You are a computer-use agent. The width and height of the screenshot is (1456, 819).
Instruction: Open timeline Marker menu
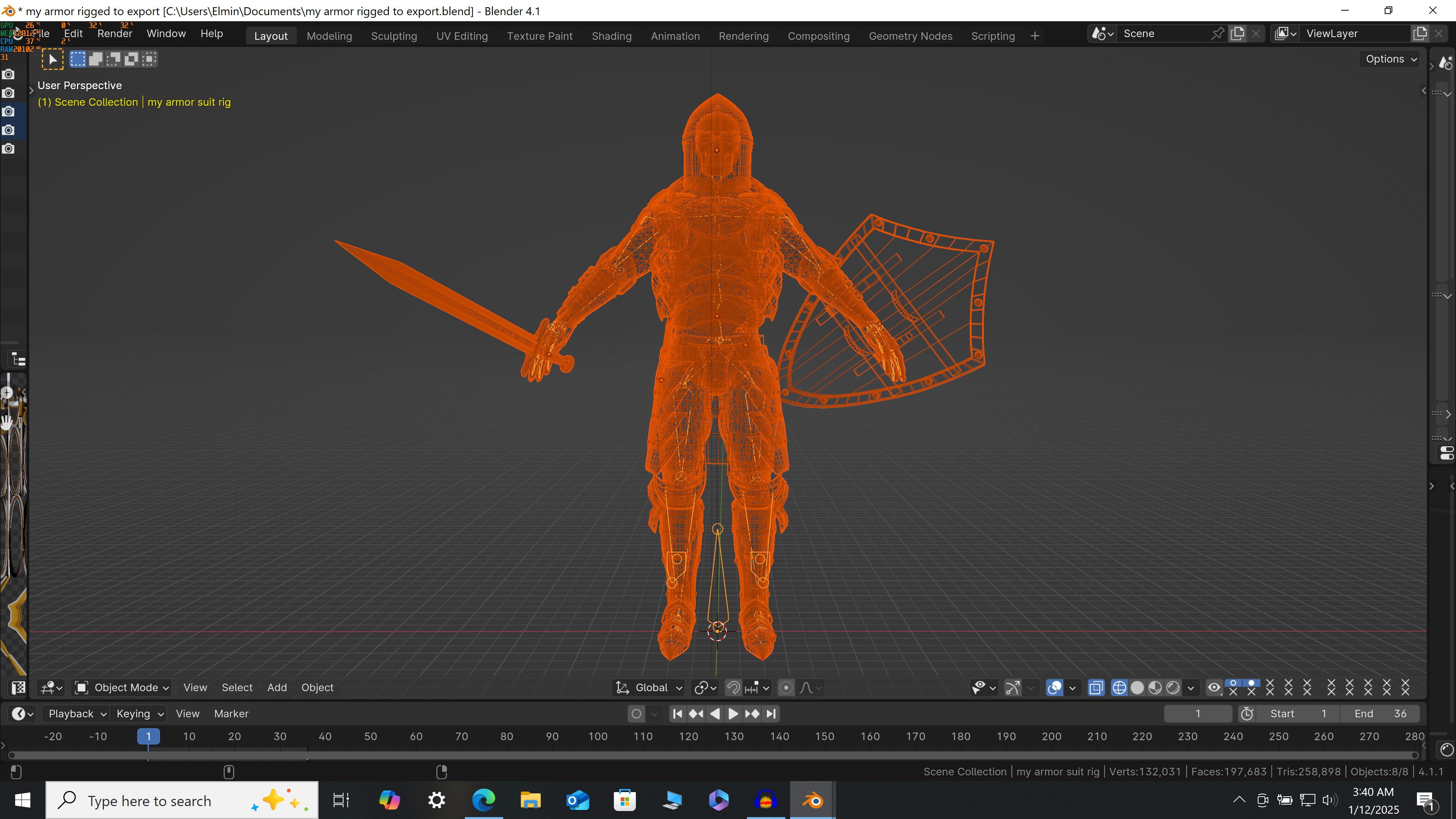[231, 714]
